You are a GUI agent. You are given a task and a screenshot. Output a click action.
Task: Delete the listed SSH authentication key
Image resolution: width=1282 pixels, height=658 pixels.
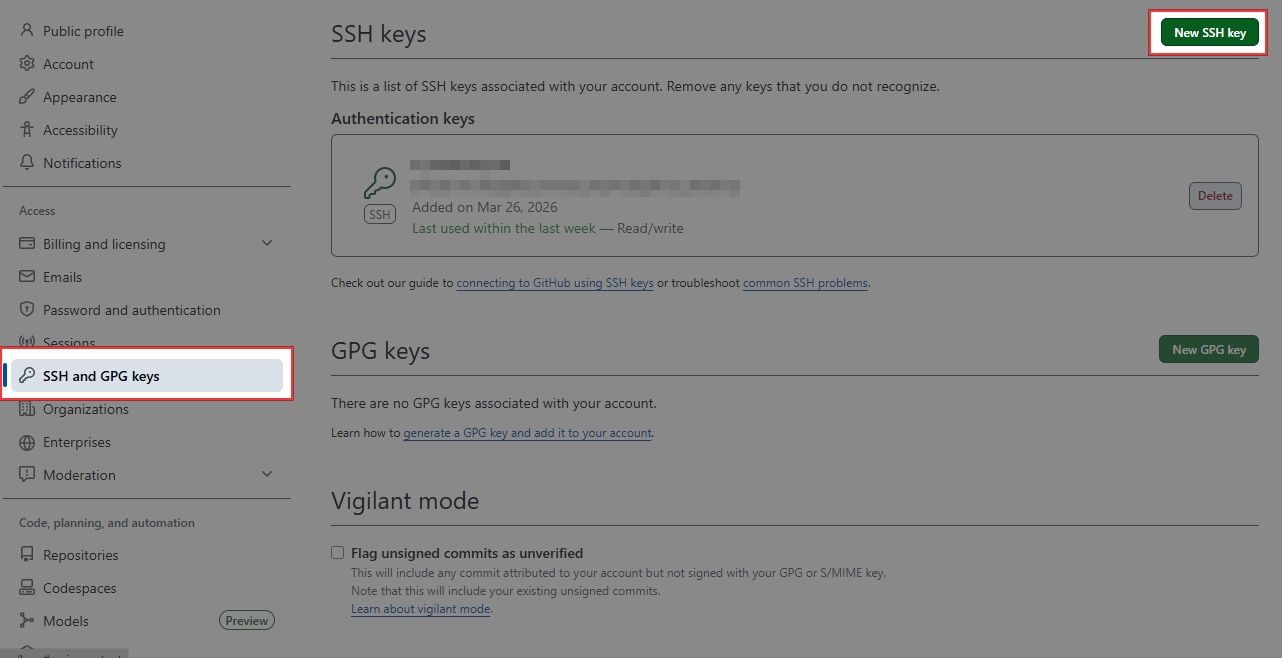(x=1215, y=196)
